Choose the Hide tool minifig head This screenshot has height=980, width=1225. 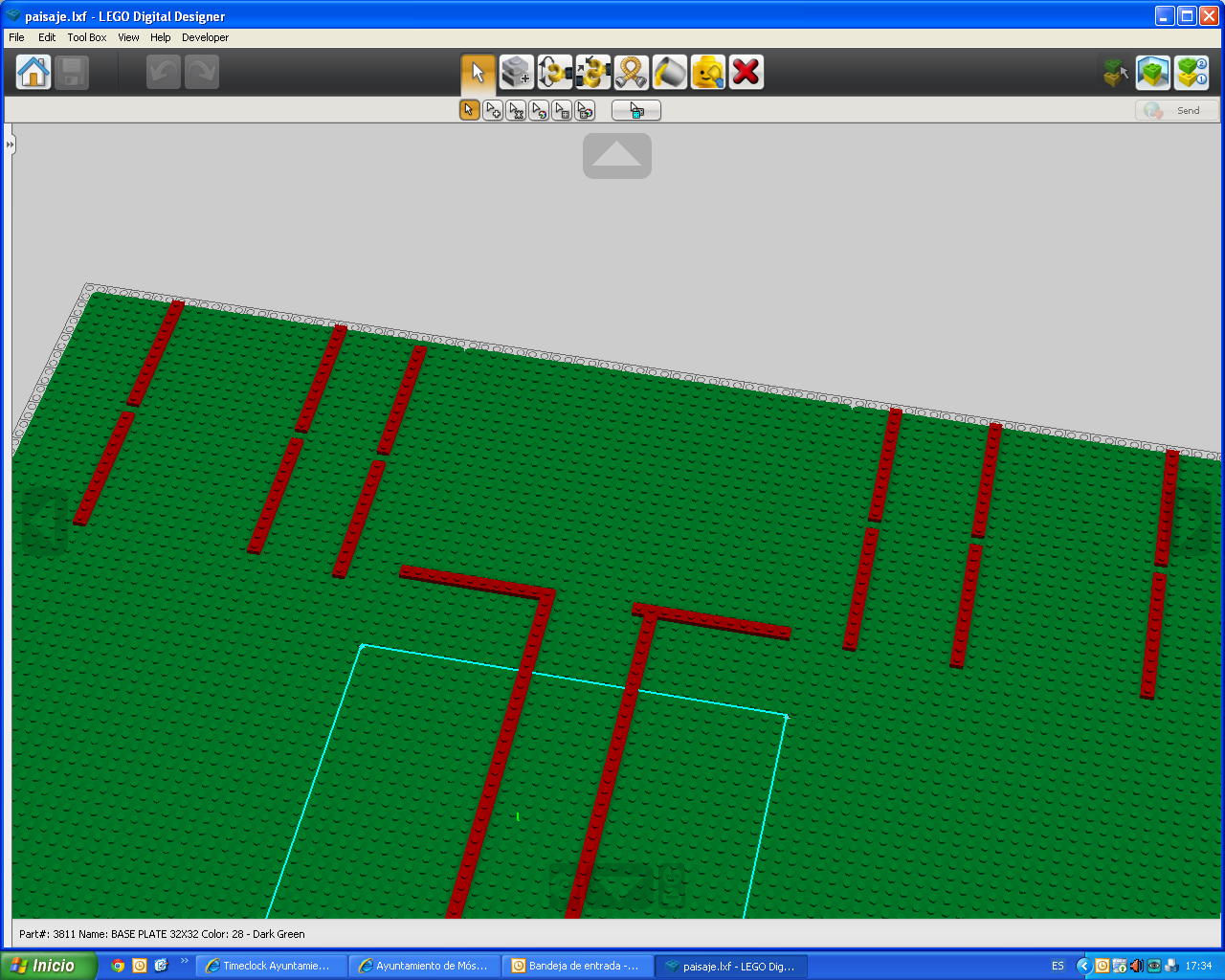[708, 72]
